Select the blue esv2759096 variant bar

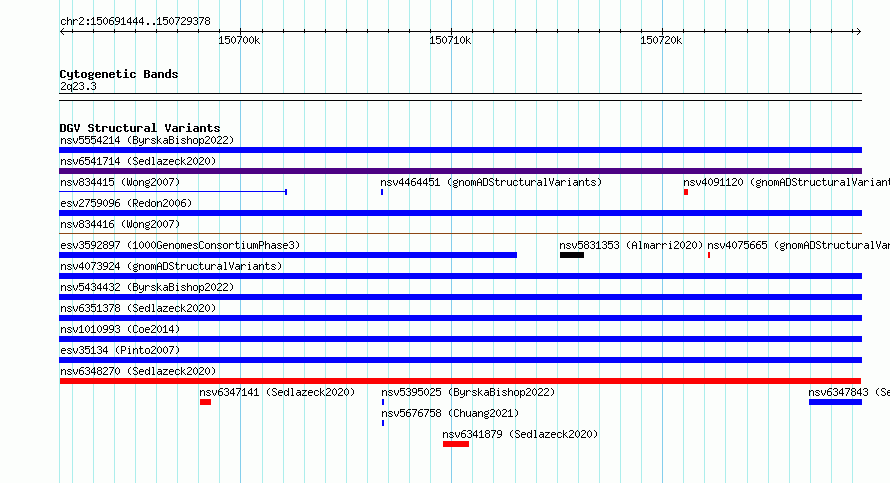tap(460, 213)
